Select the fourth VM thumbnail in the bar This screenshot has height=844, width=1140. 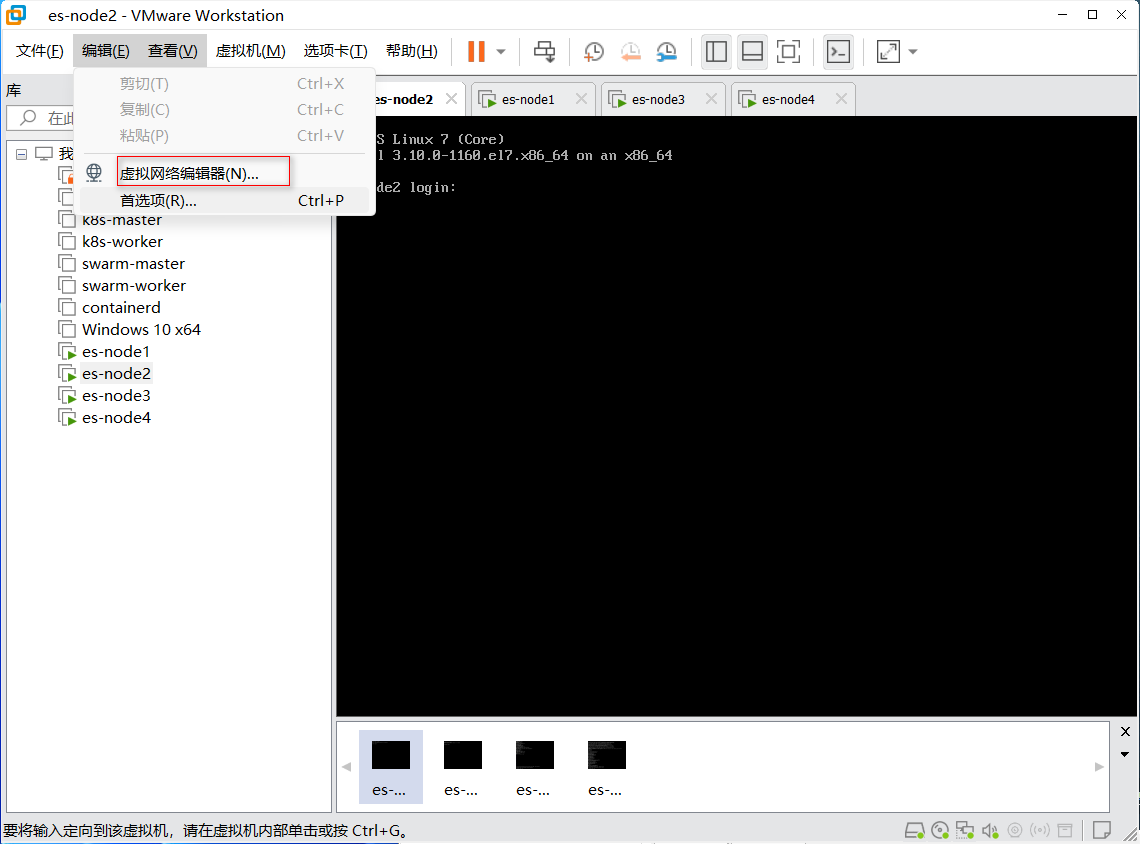pos(606,767)
